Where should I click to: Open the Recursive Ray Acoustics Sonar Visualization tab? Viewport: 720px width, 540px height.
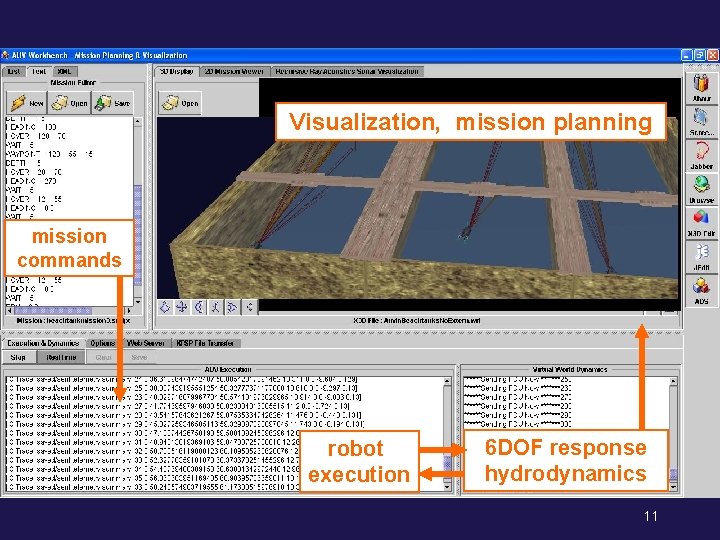[347, 71]
